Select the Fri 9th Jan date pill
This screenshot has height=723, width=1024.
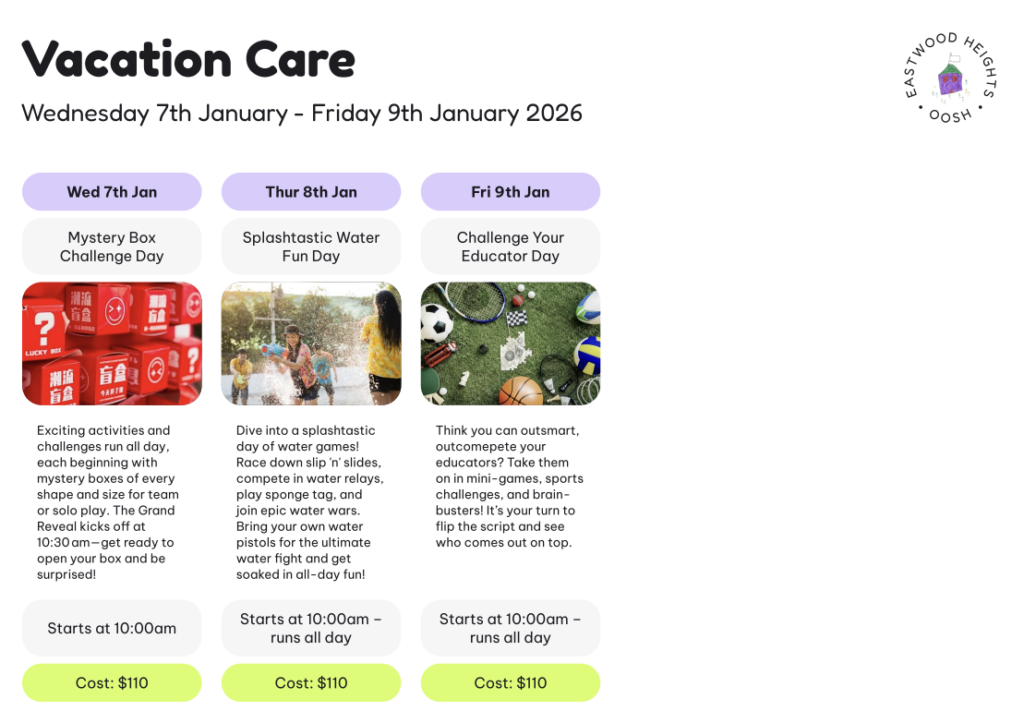click(510, 192)
